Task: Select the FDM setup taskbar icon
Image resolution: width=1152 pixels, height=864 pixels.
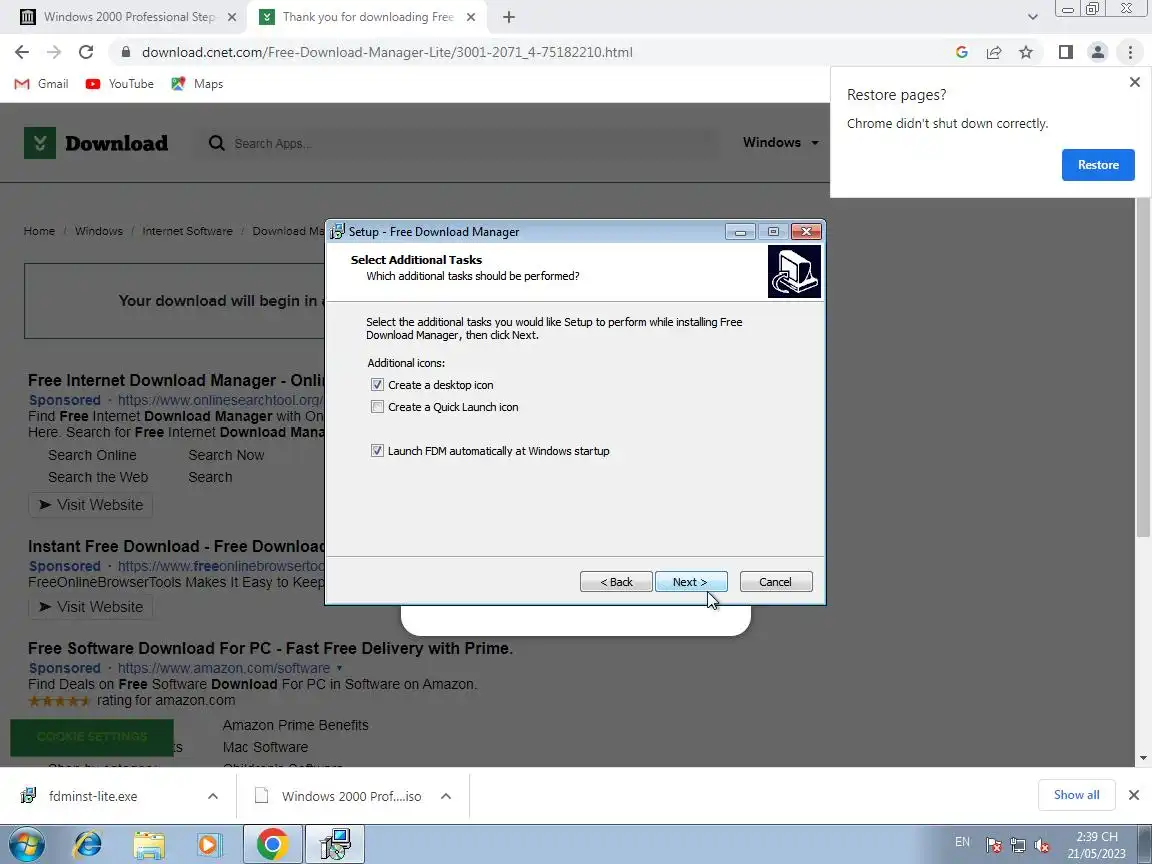Action: 334,845
